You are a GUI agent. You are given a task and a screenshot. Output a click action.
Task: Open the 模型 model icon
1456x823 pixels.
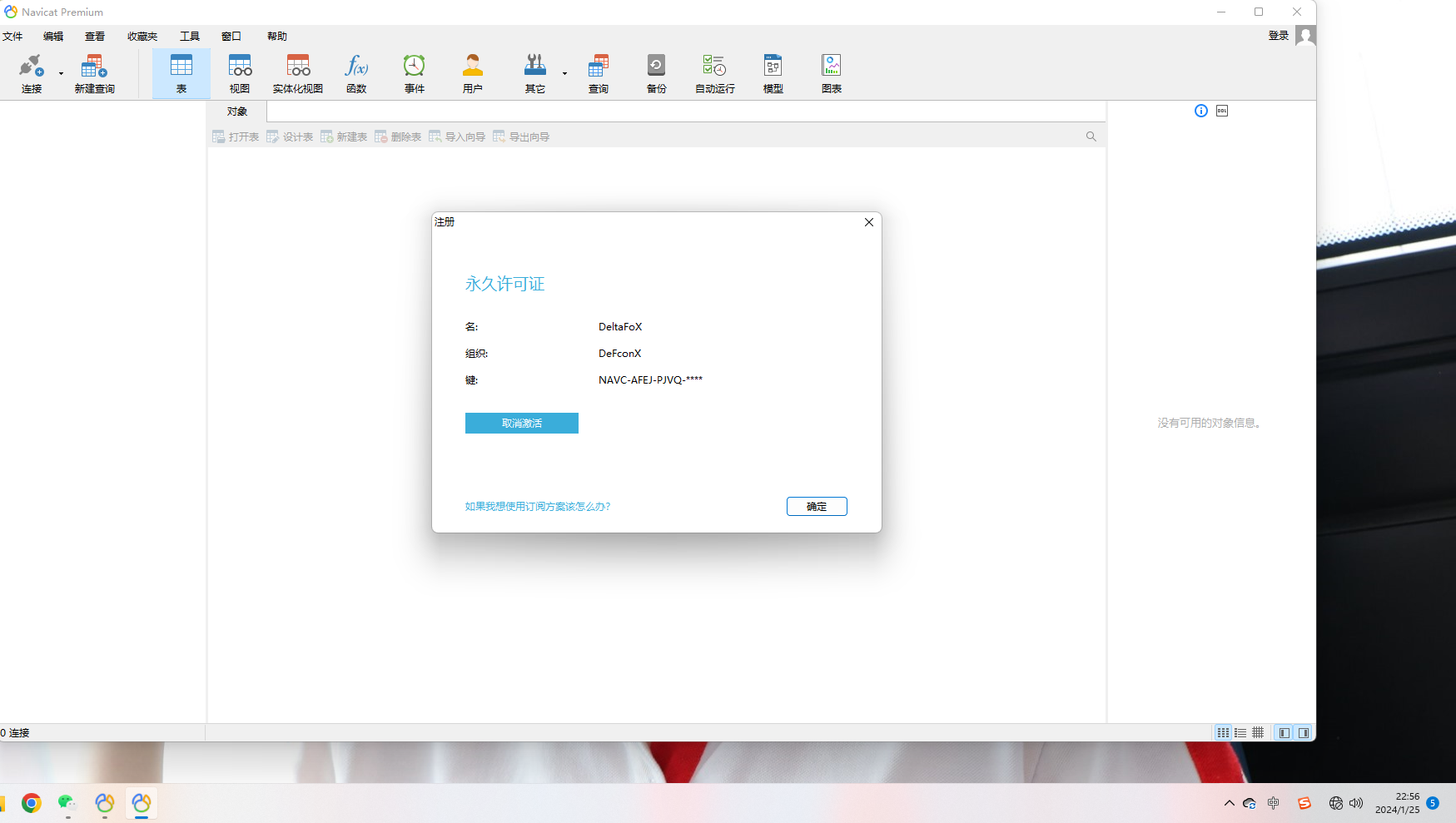(x=773, y=73)
